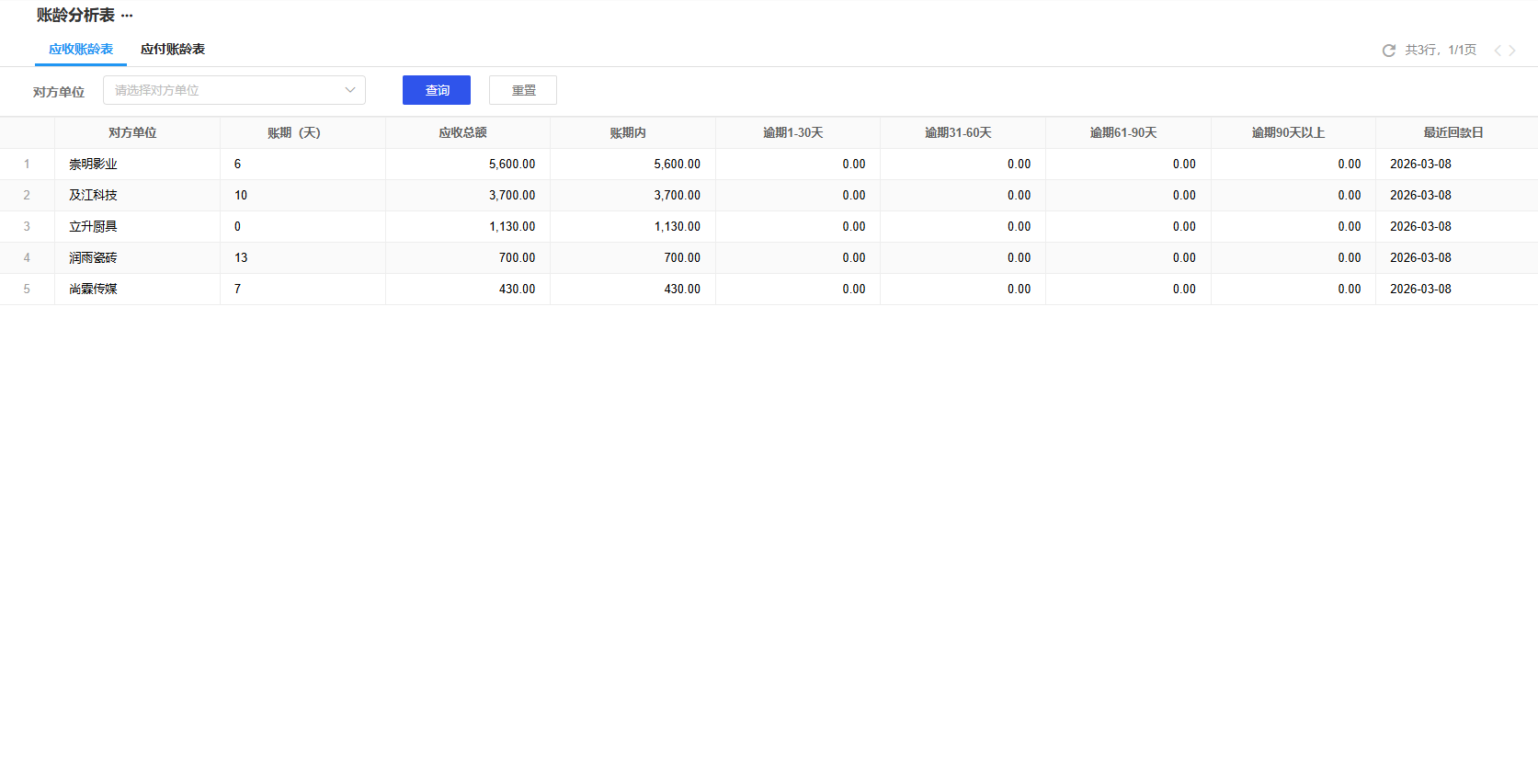Open the more options ellipsis beside 账龄分析表

pyautogui.click(x=127, y=17)
